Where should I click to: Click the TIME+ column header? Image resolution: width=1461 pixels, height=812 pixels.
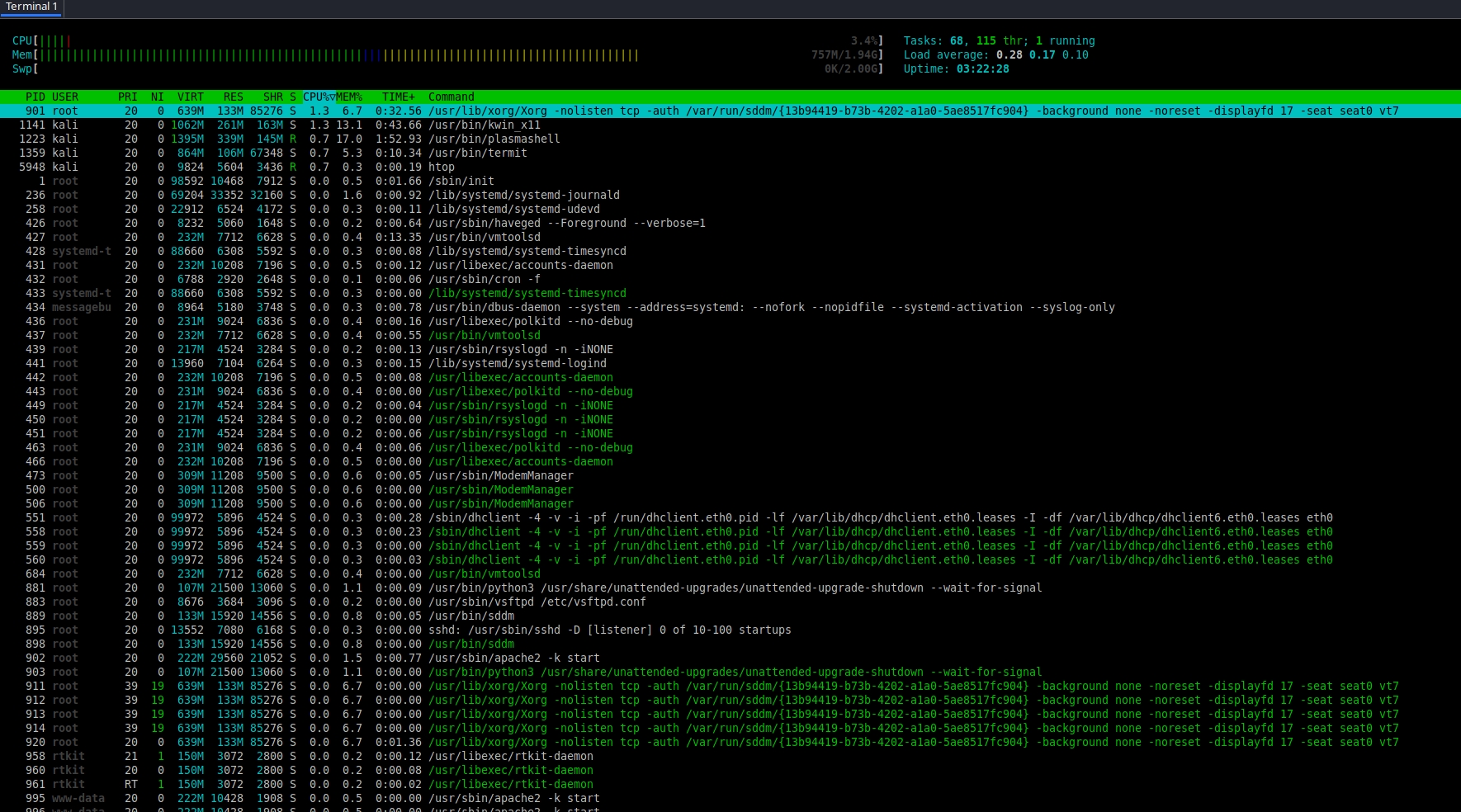point(398,97)
